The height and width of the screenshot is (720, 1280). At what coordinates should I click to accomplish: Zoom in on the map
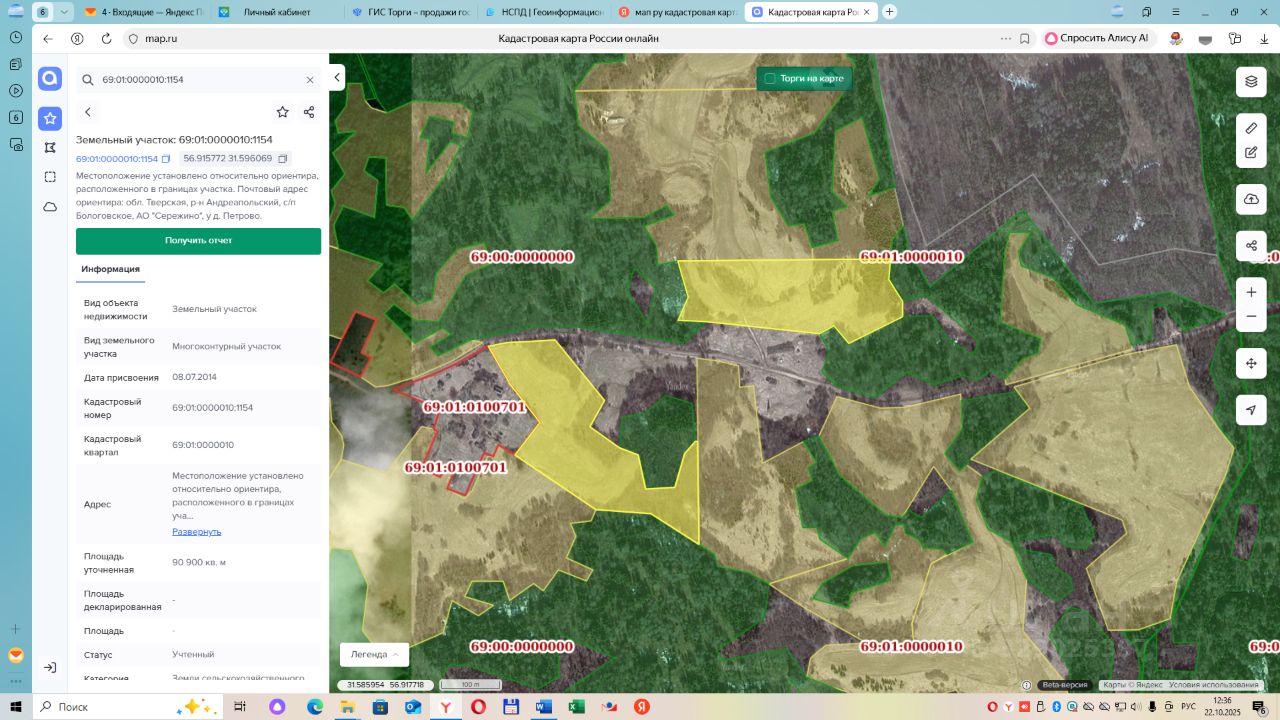pos(1251,292)
